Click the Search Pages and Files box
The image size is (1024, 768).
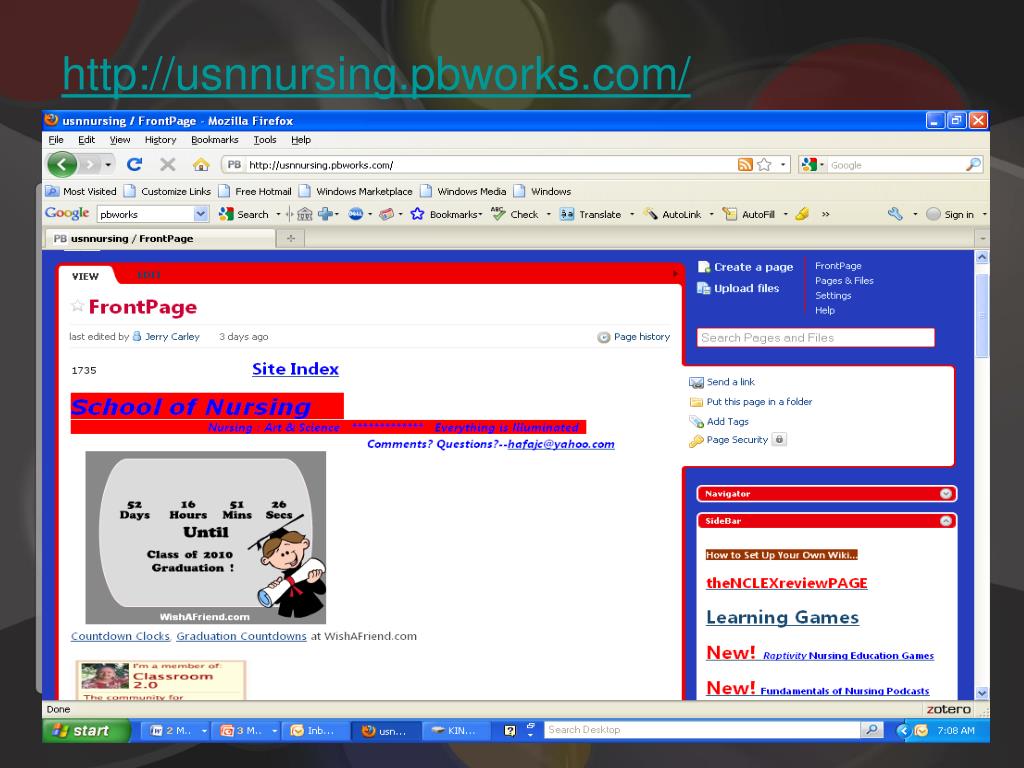click(x=816, y=338)
